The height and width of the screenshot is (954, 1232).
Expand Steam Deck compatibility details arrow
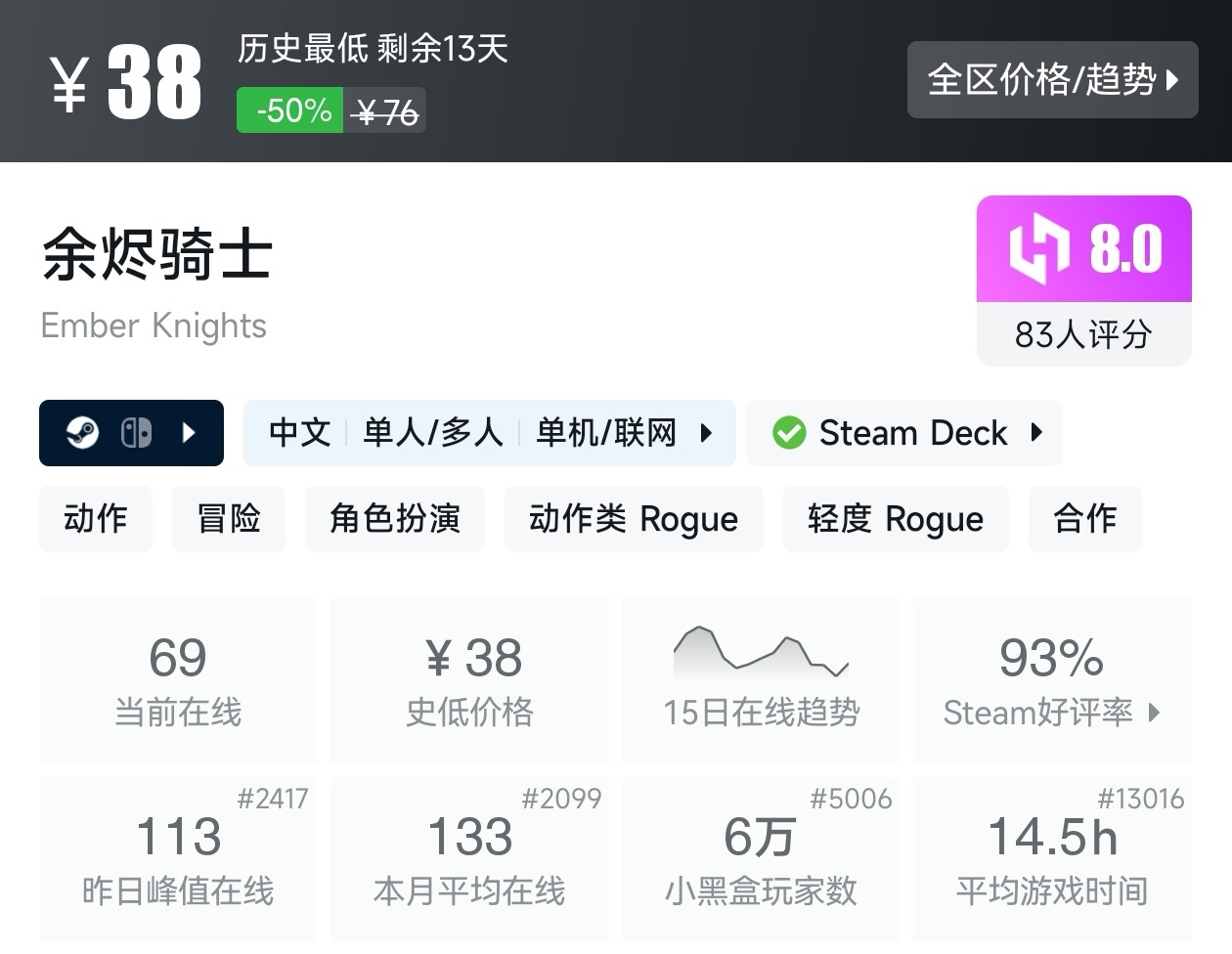1037,432
